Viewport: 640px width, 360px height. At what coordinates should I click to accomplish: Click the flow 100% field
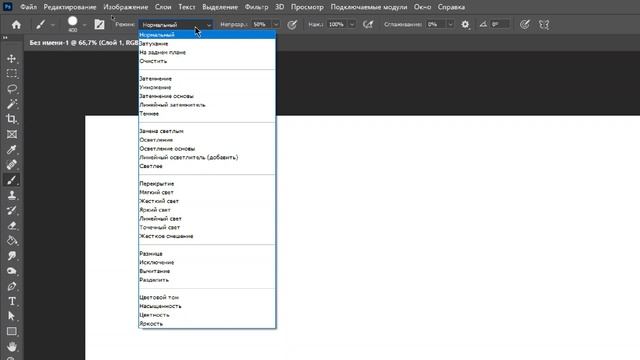pyautogui.click(x=337, y=24)
